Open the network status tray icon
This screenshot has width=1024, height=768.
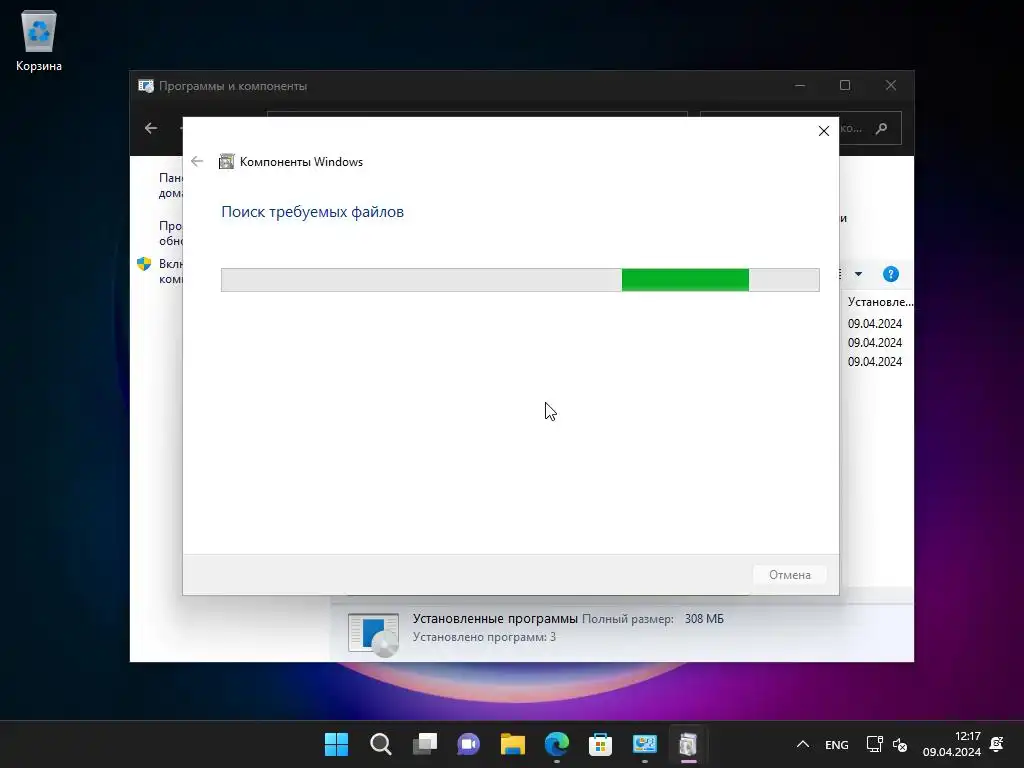point(874,744)
